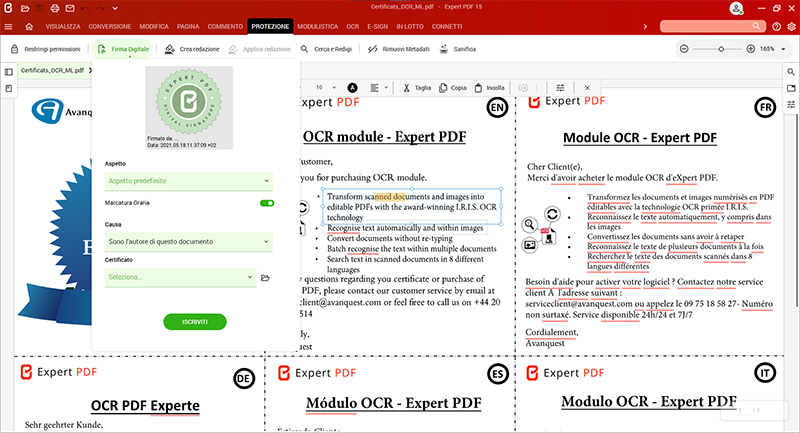Open the VISUALIZZA tab

pos(63,27)
